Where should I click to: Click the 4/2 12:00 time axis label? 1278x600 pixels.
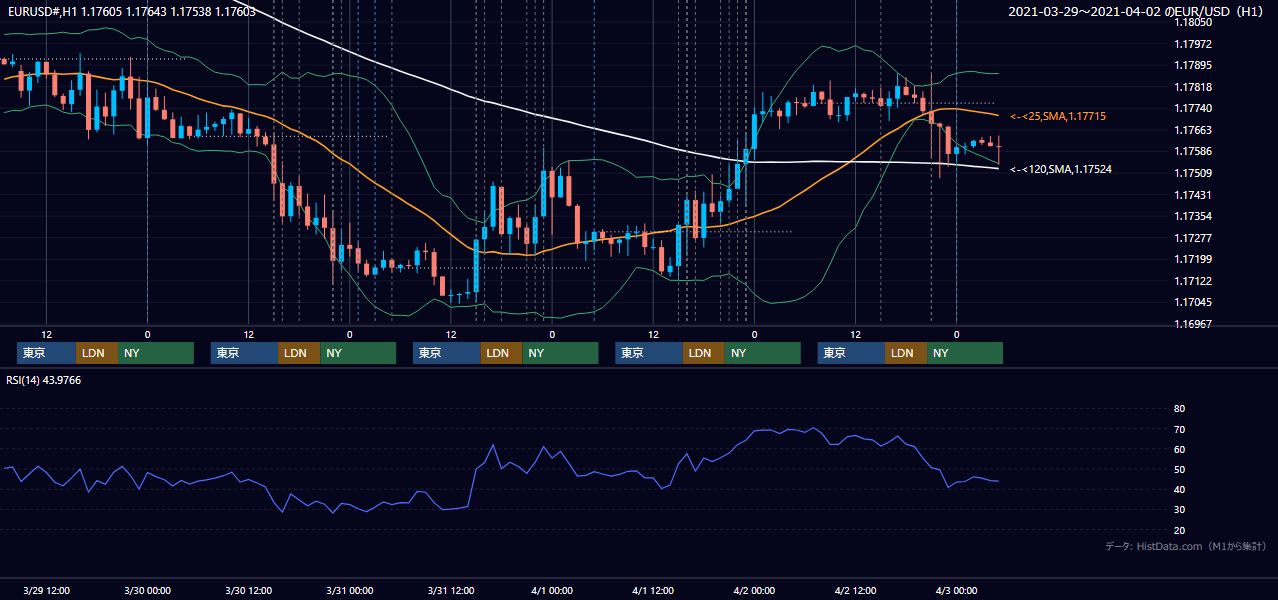(x=856, y=589)
